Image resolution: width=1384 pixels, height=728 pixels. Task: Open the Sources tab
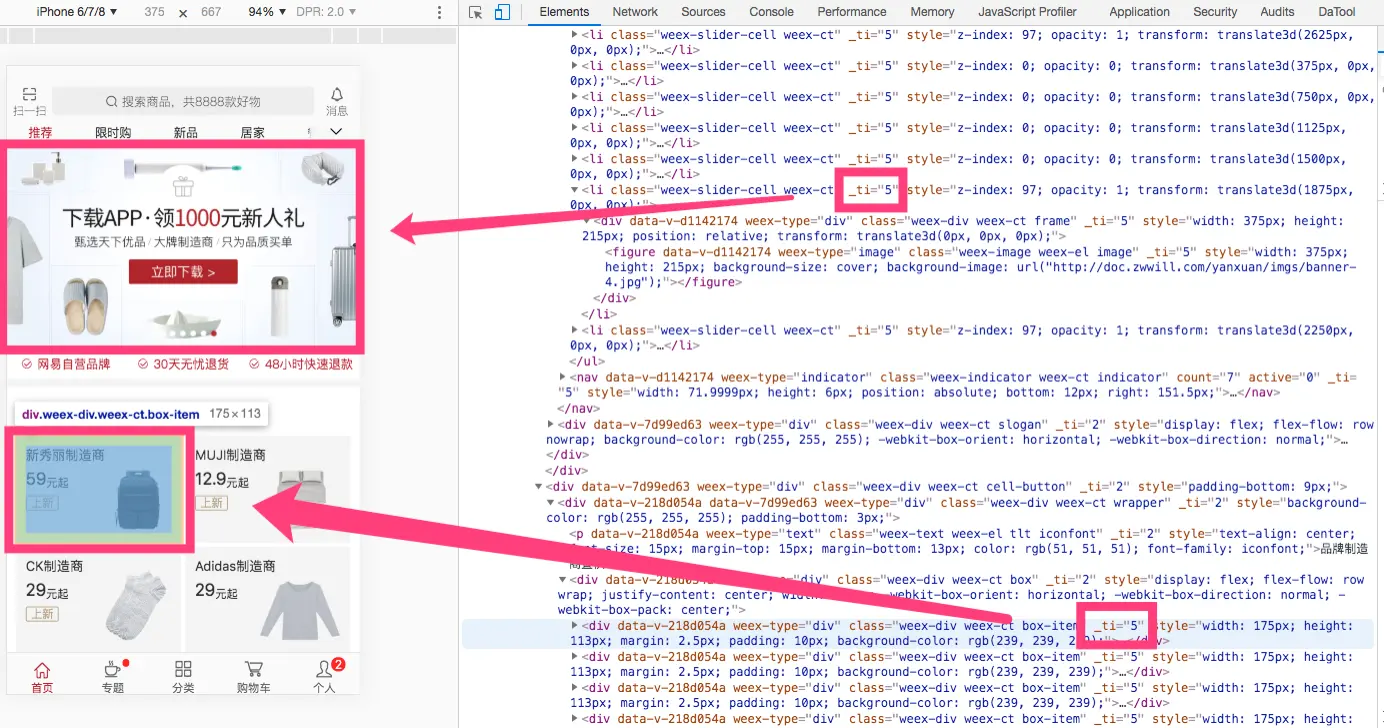[703, 12]
